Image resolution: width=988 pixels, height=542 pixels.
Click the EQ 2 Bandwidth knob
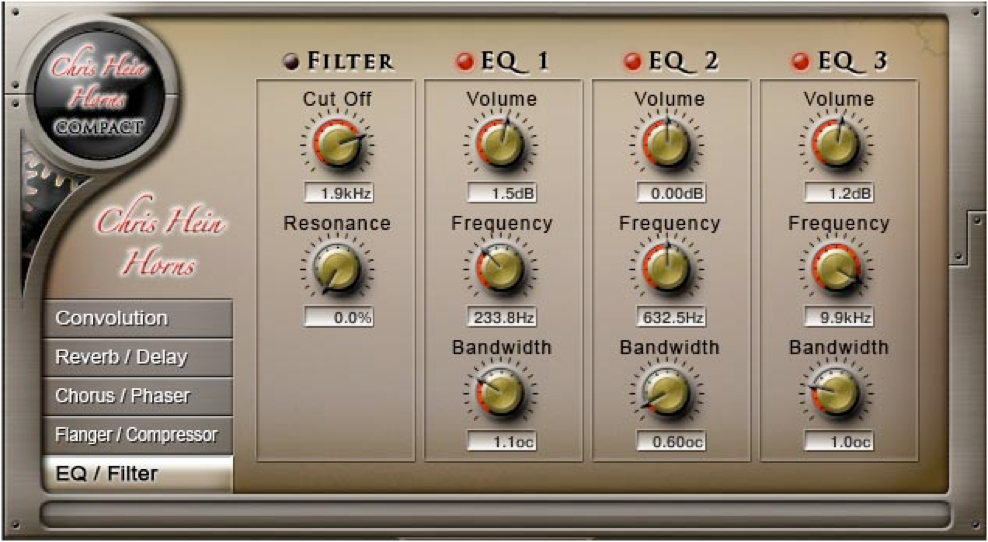(x=669, y=392)
